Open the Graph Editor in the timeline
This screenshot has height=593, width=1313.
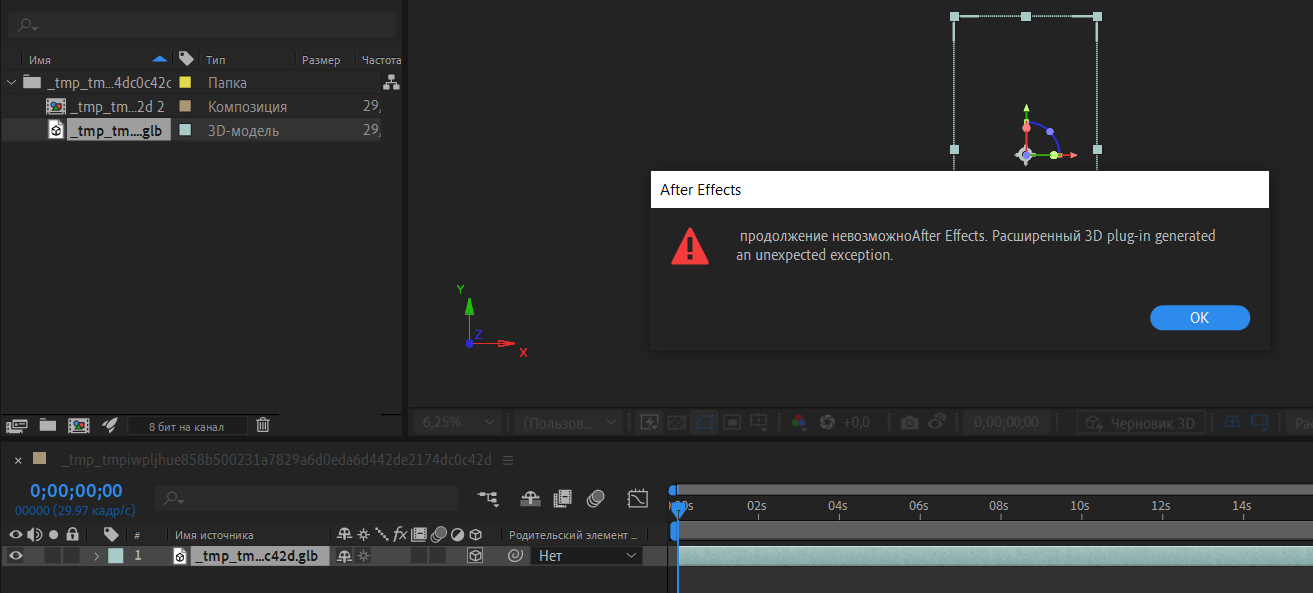tap(637, 497)
